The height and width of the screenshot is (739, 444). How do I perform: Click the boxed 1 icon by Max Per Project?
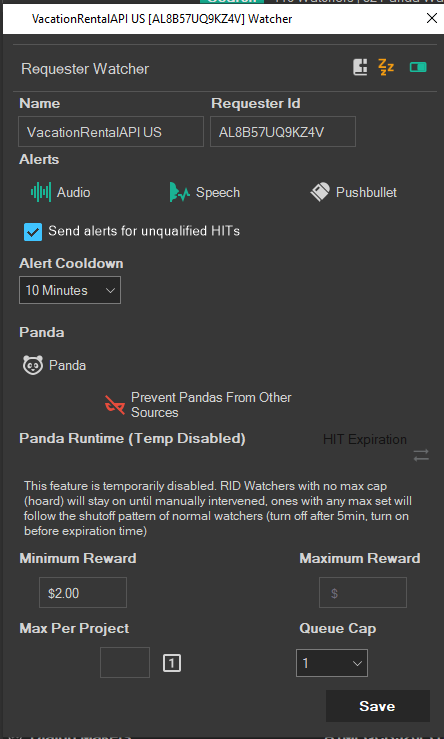[172, 664]
